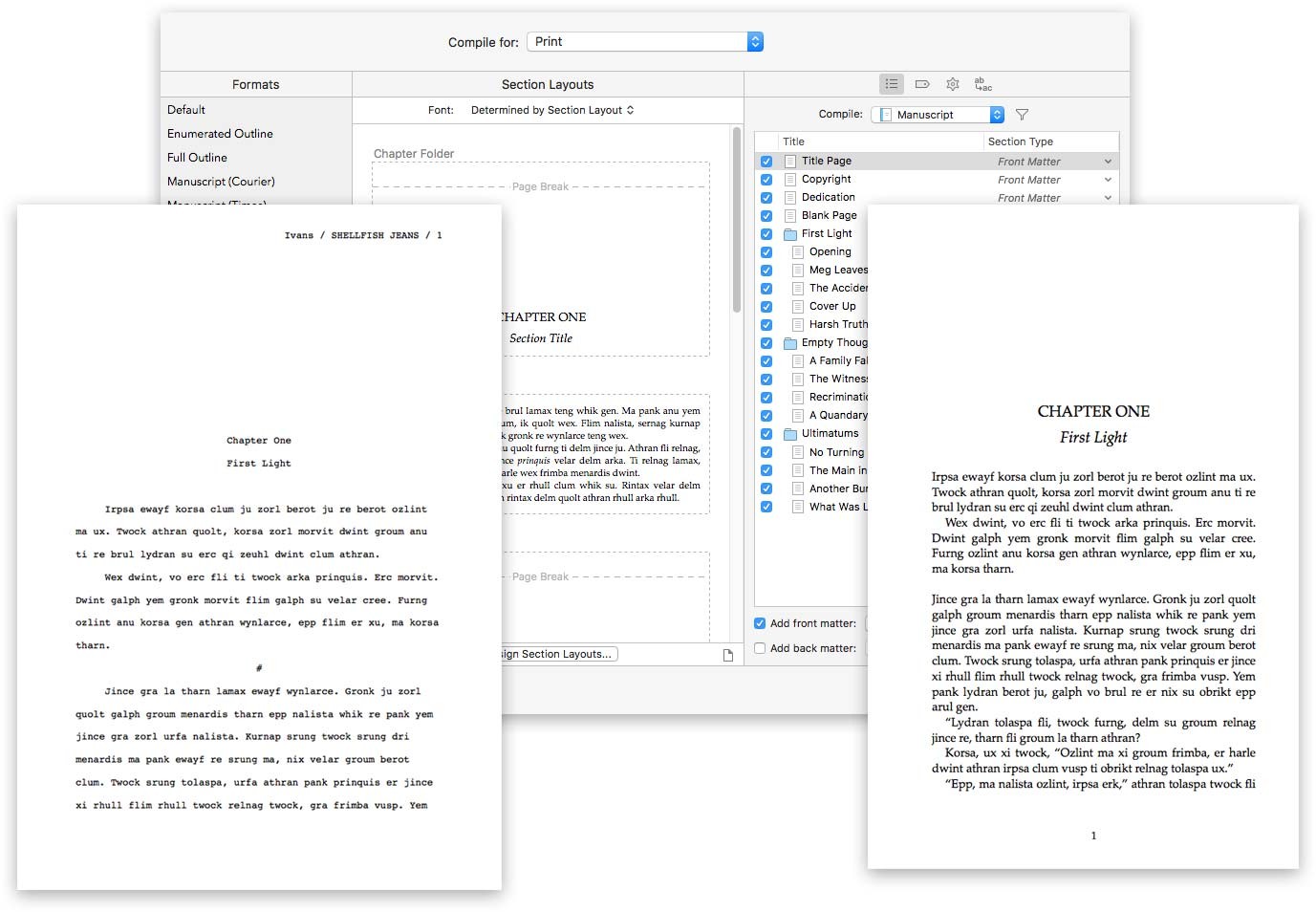Open compile options gear icon
The width and height of the screenshot is (1316, 912).
point(953,84)
